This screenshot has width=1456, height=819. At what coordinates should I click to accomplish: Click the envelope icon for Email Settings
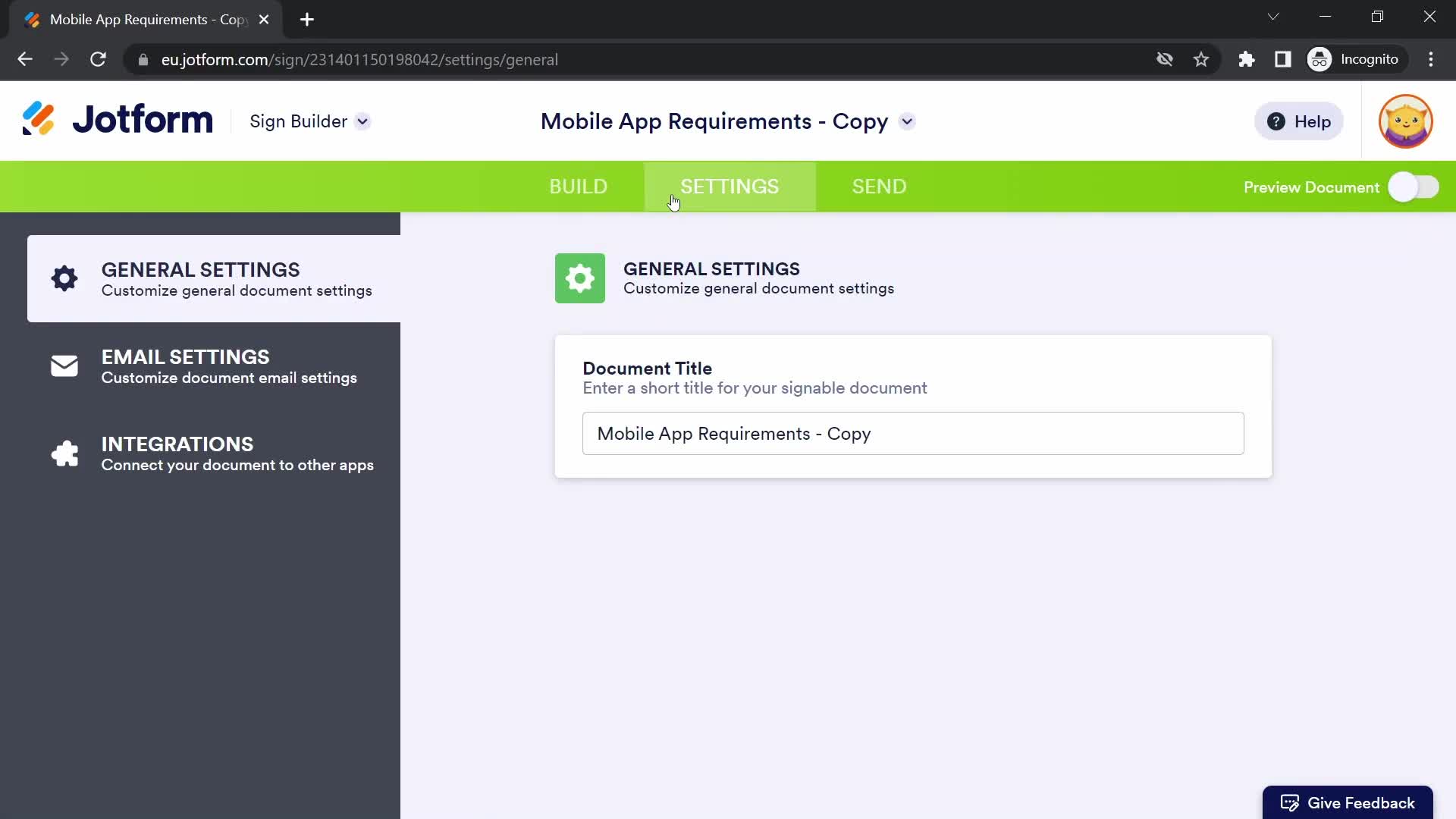[x=64, y=366]
